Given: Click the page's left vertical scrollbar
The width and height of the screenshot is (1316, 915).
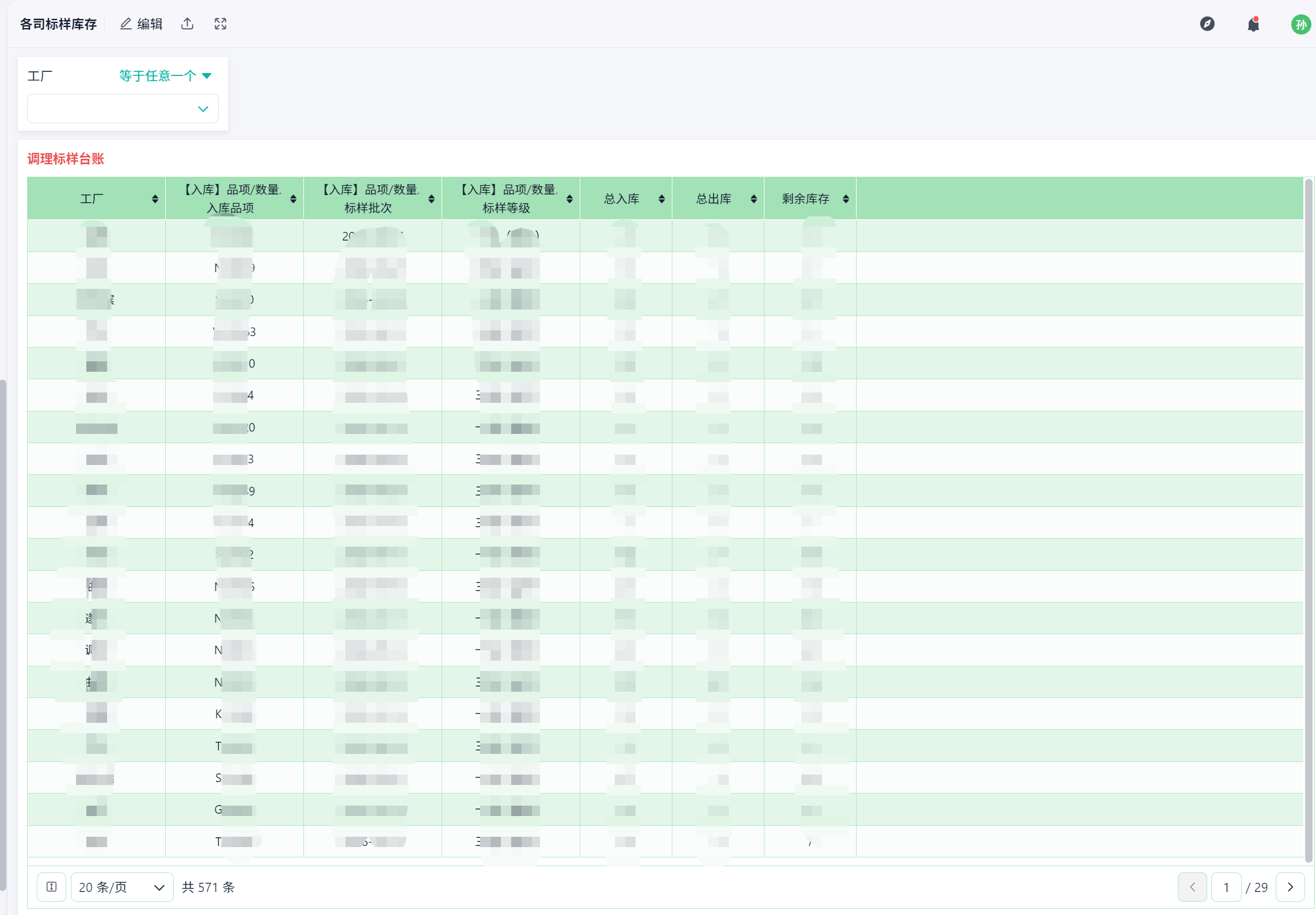Looking at the screenshot, I should 3,635.
